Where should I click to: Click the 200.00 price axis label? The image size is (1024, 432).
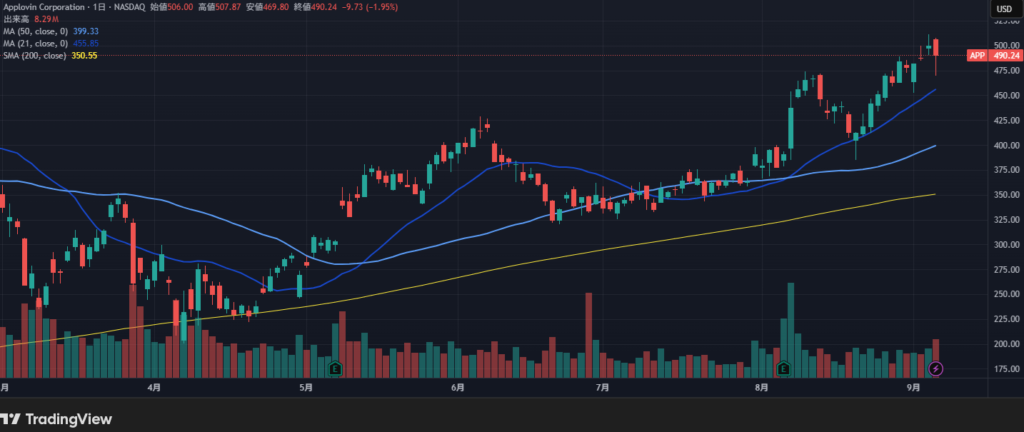[1006, 344]
